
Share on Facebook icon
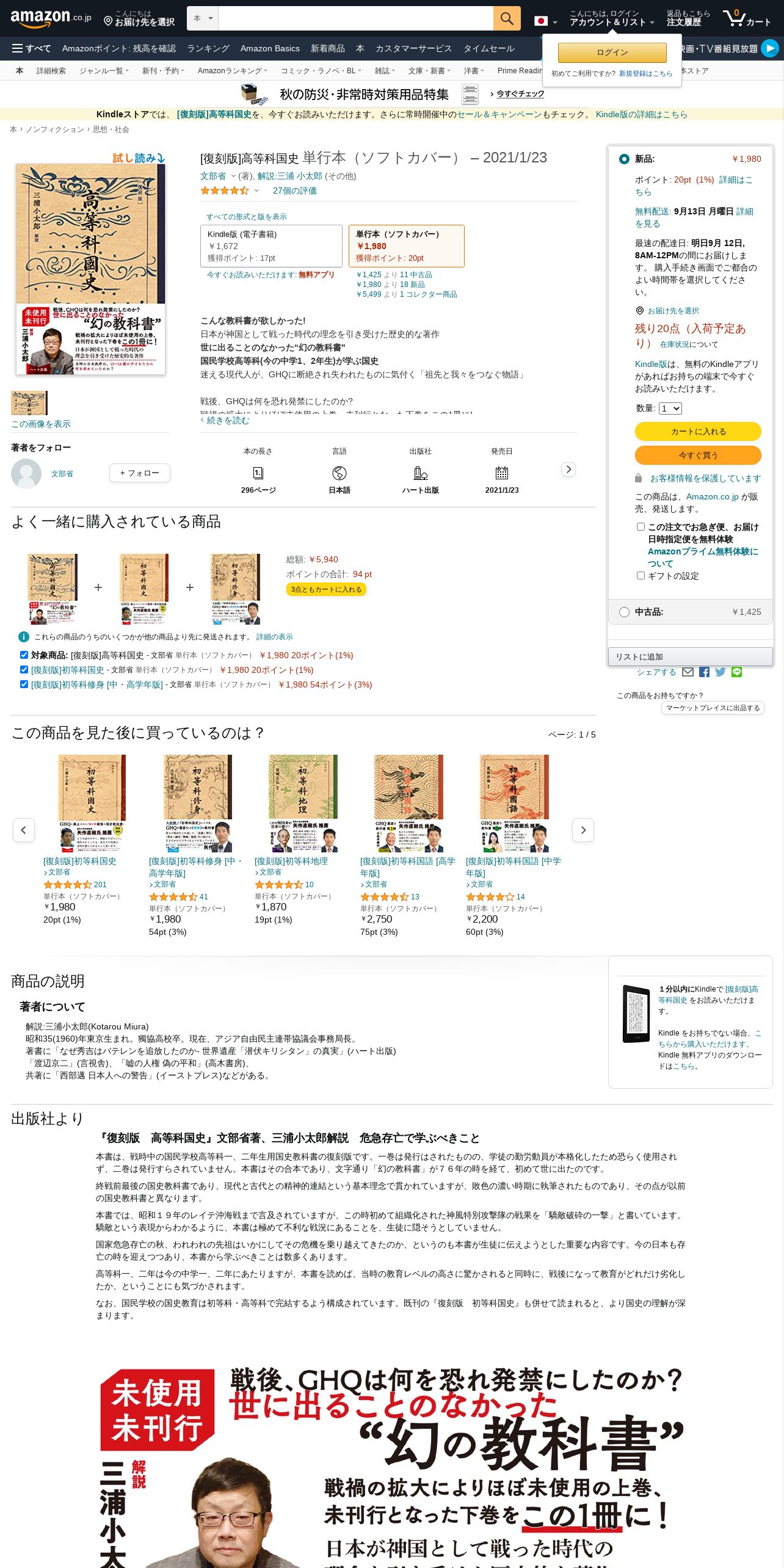[x=704, y=672]
